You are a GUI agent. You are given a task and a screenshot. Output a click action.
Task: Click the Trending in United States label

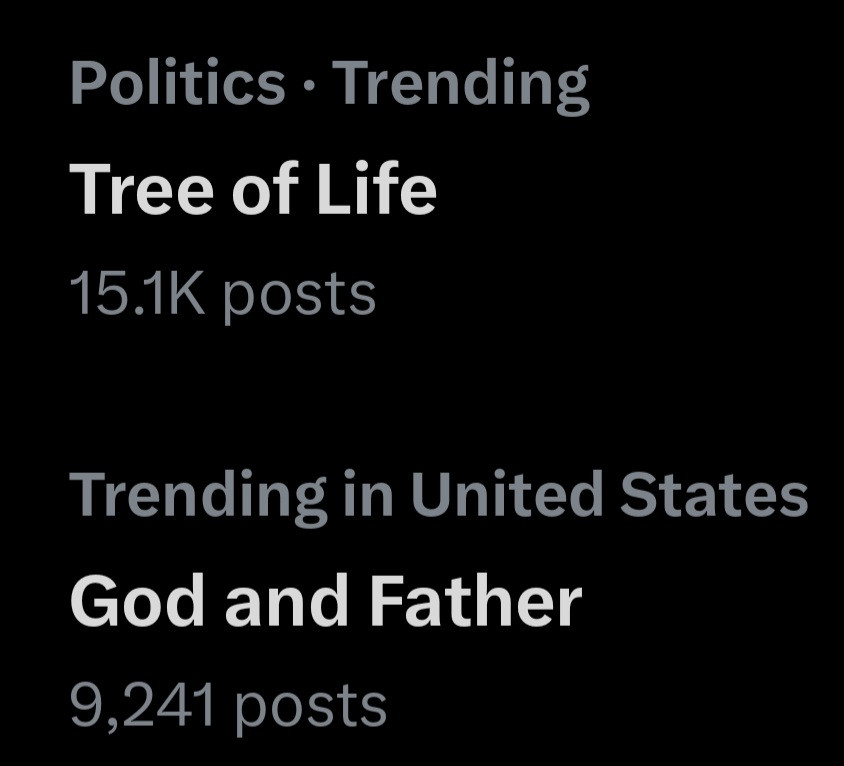click(438, 494)
